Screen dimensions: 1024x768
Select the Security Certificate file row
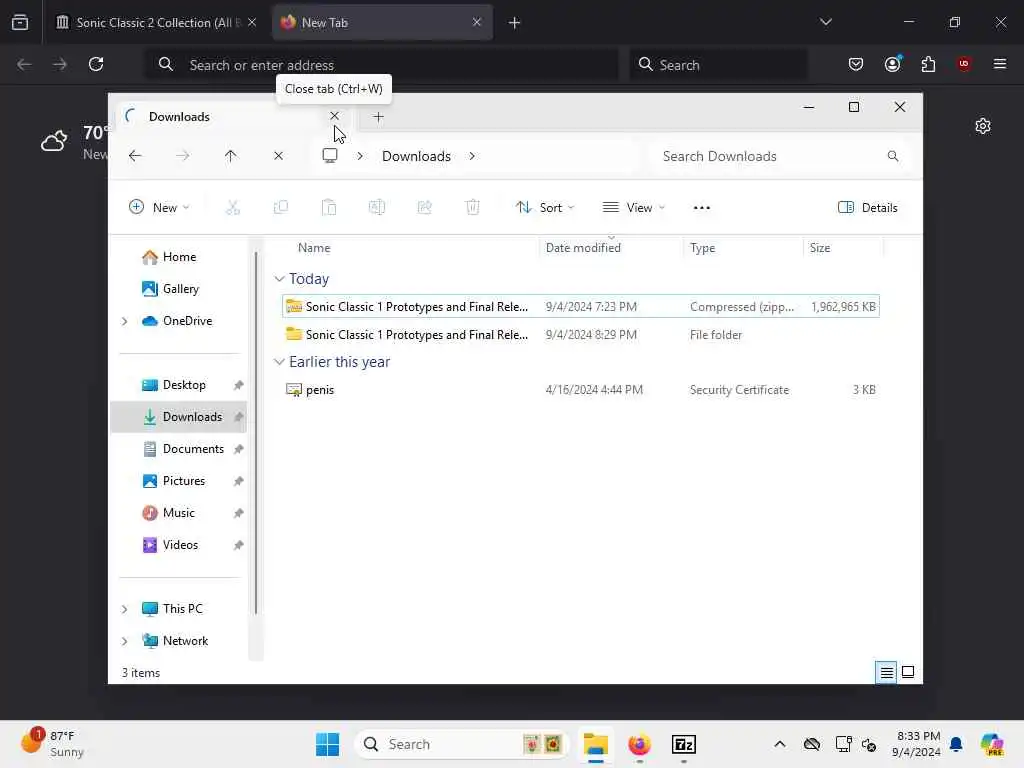pos(581,390)
